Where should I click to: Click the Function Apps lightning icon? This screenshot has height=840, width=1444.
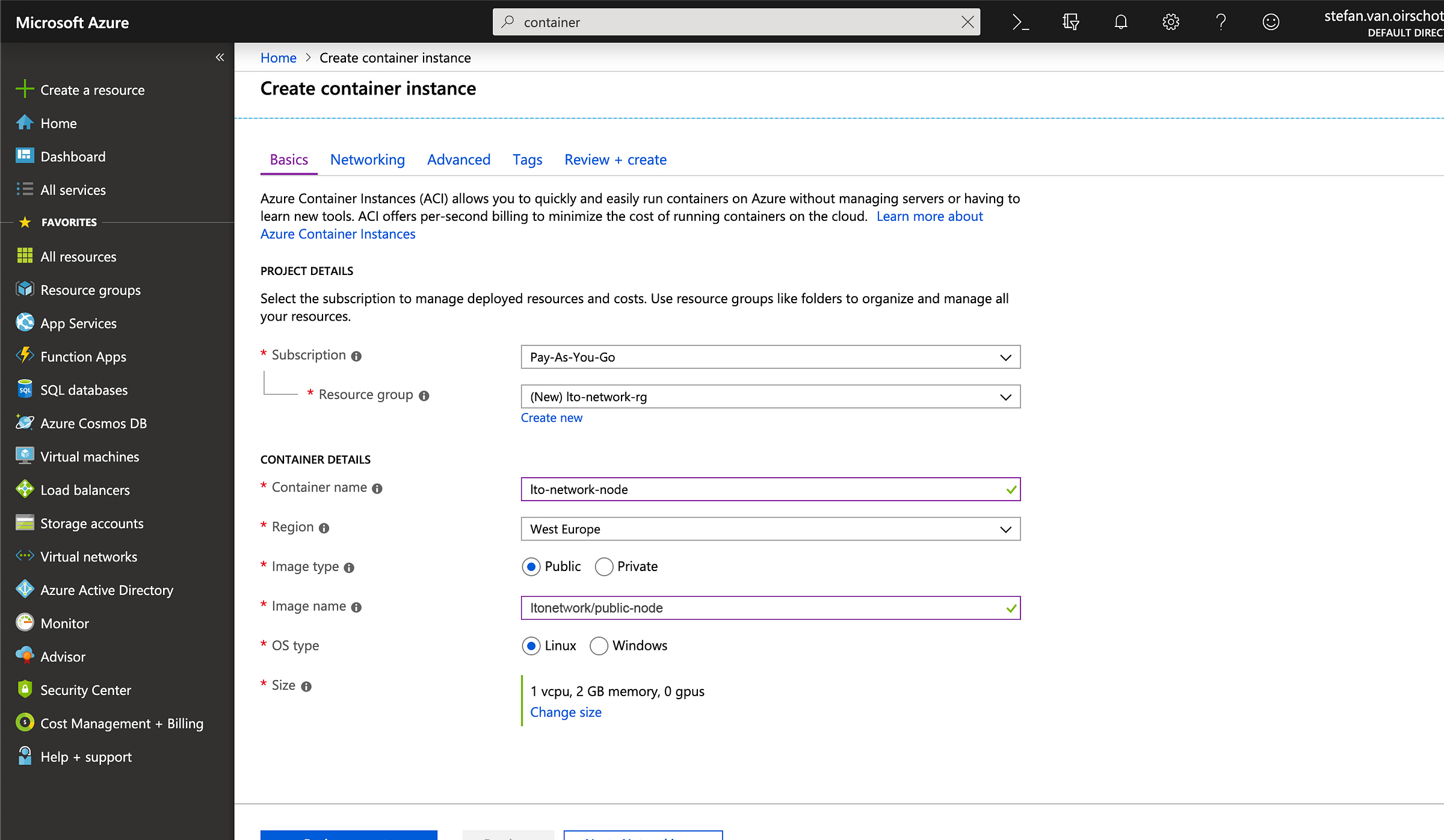click(25, 356)
